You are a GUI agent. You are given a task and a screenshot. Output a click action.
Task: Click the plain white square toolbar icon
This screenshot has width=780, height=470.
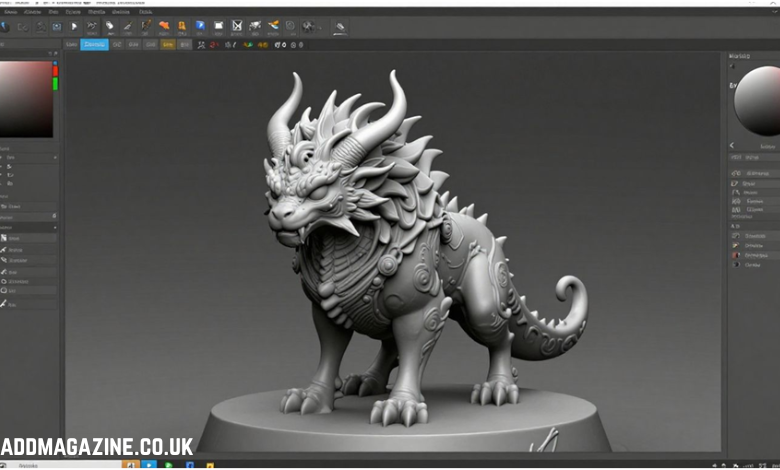click(x=218, y=26)
